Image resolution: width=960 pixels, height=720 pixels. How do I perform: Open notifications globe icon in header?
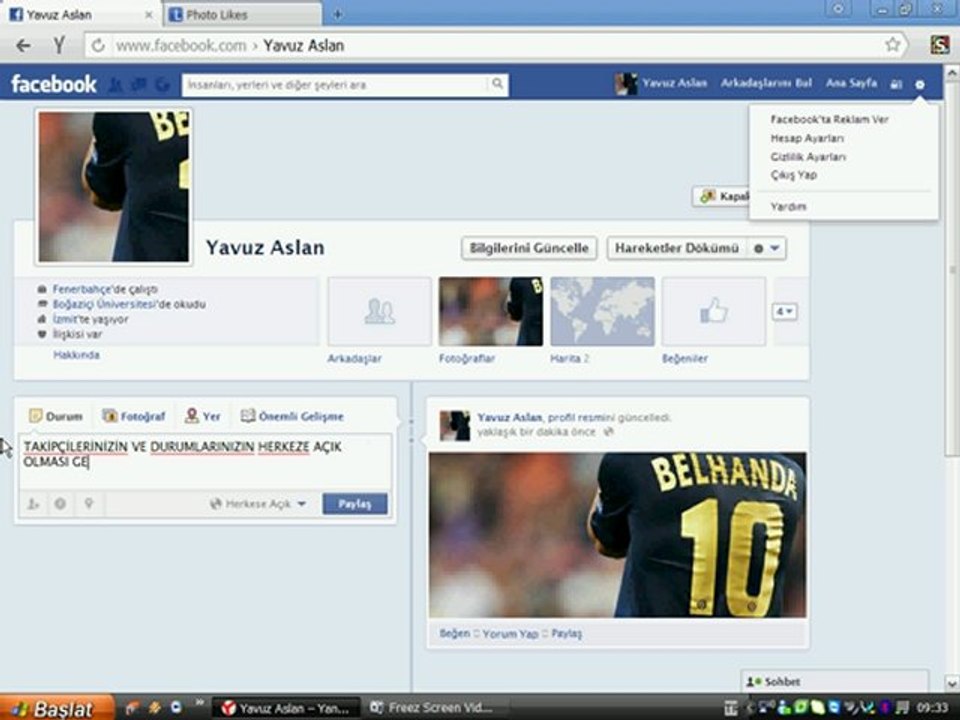click(x=162, y=84)
